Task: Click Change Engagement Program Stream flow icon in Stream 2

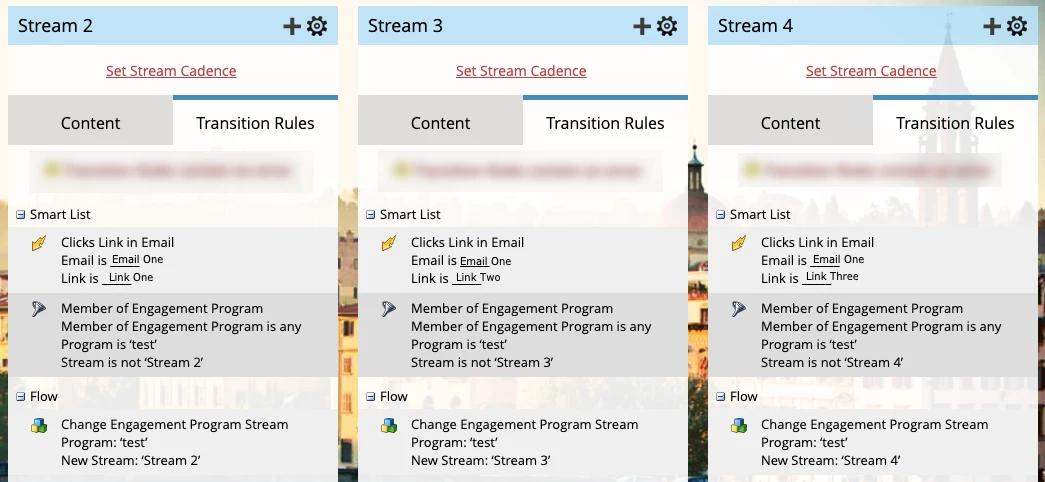Action: (x=39, y=425)
